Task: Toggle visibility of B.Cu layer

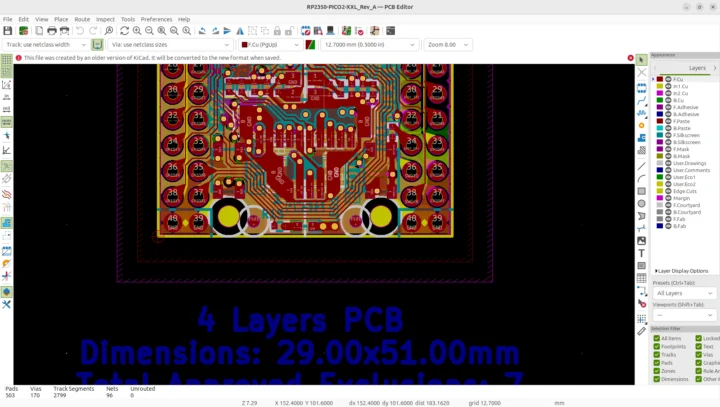Action: (x=669, y=100)
